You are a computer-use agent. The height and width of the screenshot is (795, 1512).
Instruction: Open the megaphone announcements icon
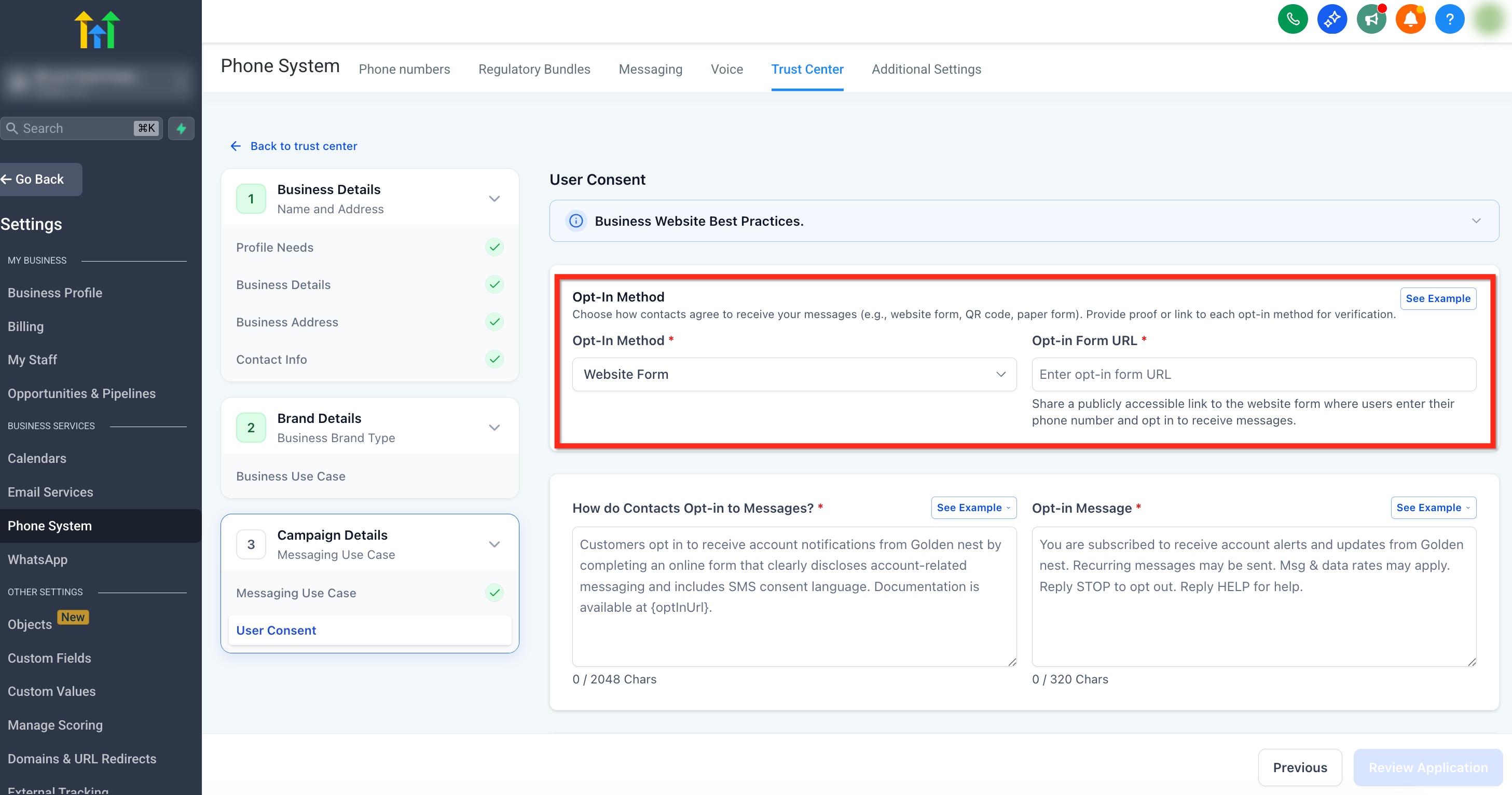point(1371,19)
